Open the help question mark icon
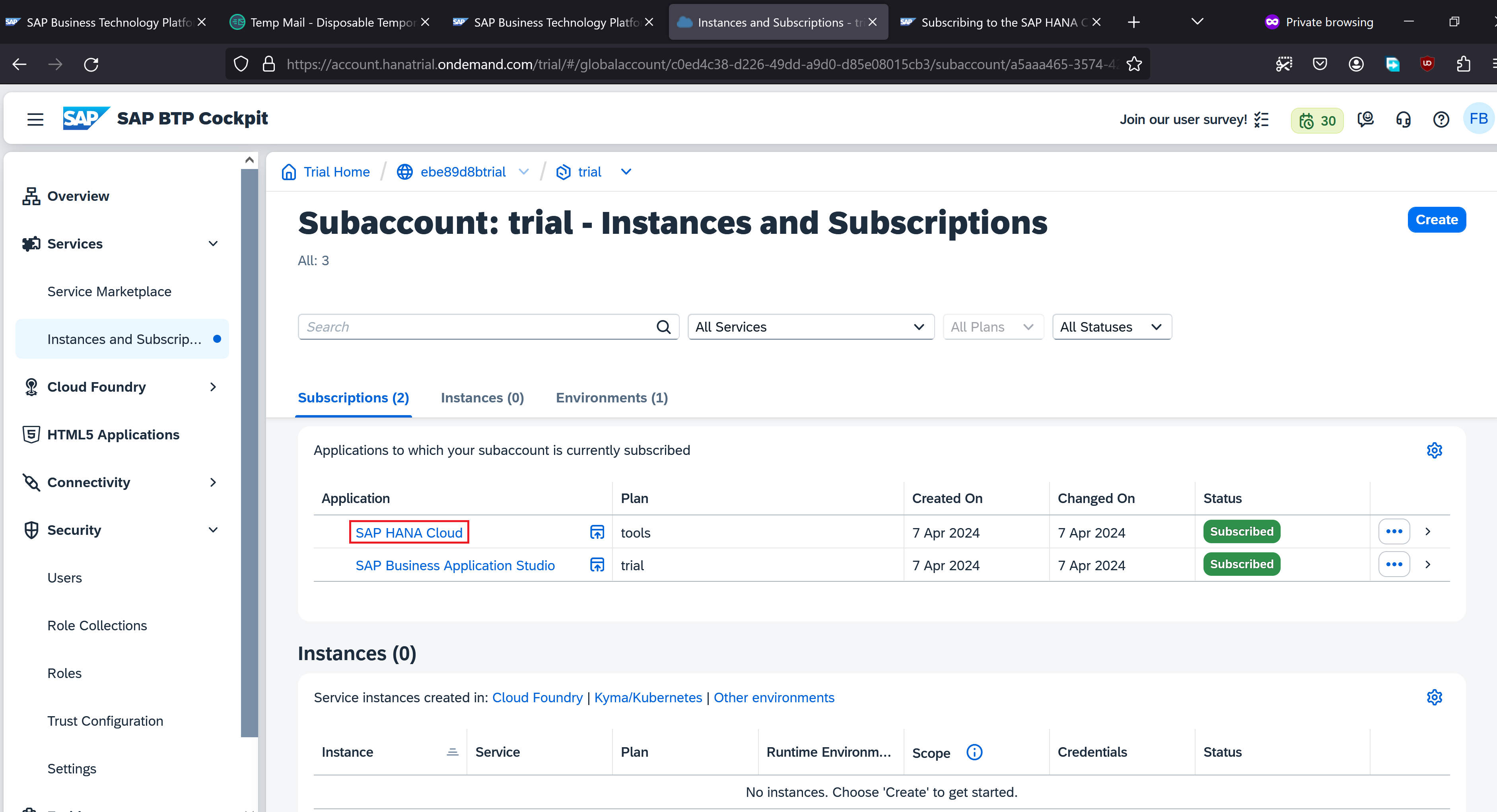This screenshot has height=812, width=1497. [1441, 120]
